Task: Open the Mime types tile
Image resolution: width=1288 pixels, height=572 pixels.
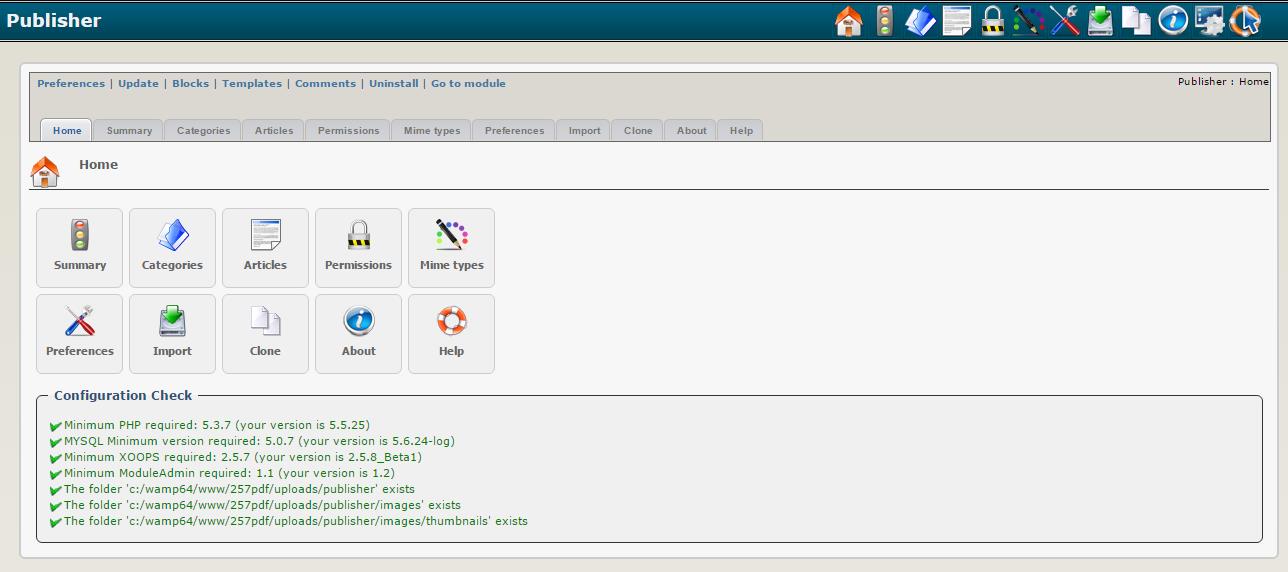Action: point(451,248)
